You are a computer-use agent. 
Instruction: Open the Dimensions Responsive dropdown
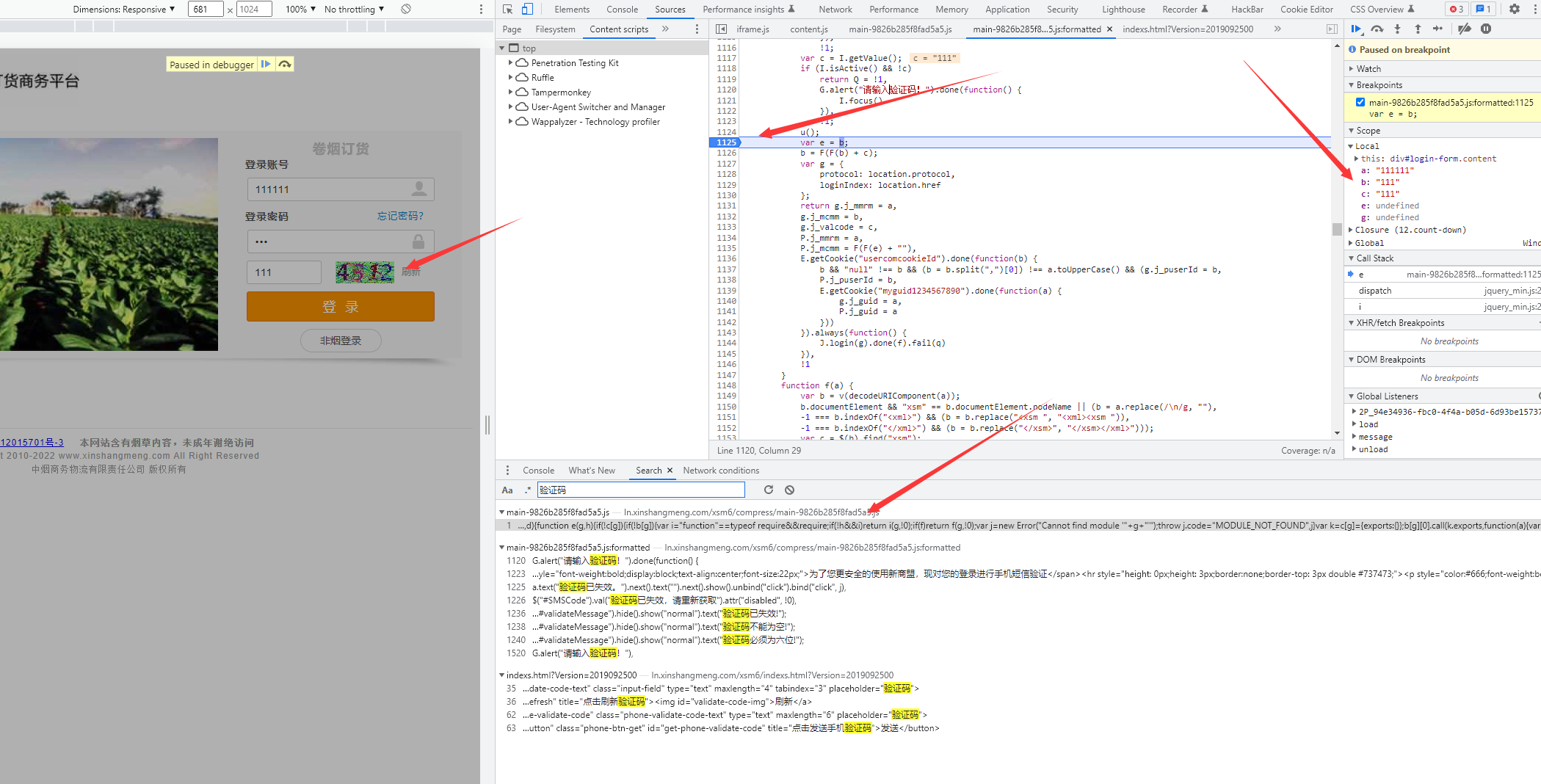pyautogui.click(x=124, y=9)
